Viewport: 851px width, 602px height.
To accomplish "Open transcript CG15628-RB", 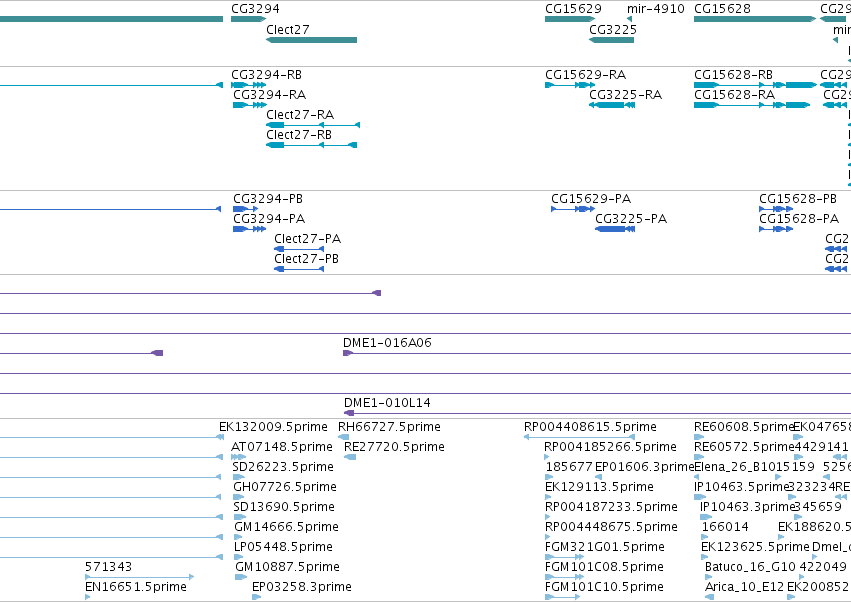I will tap(755, 85).
